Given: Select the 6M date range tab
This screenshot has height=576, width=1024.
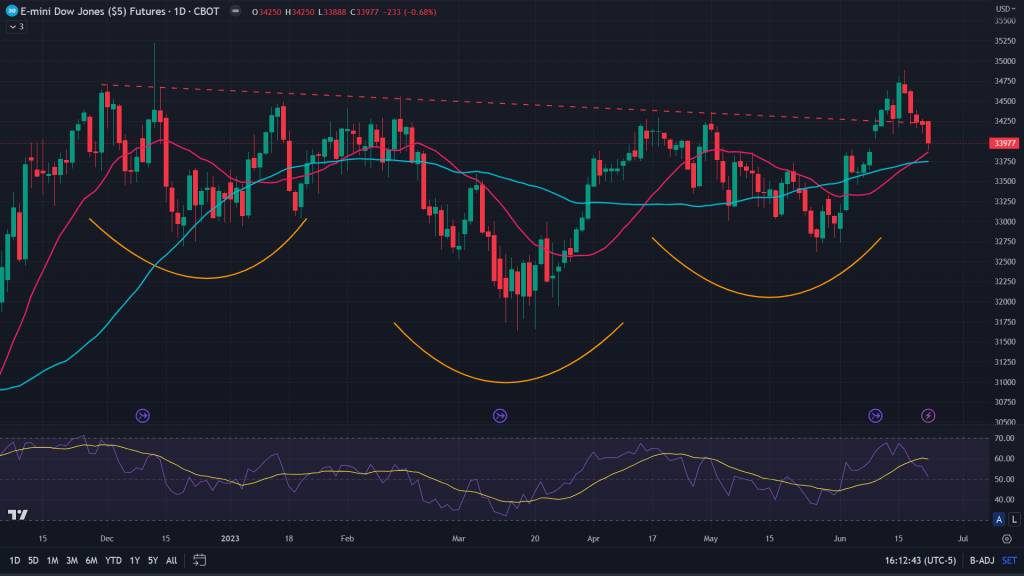Looking at the screenshot, I should pos(91,560).
